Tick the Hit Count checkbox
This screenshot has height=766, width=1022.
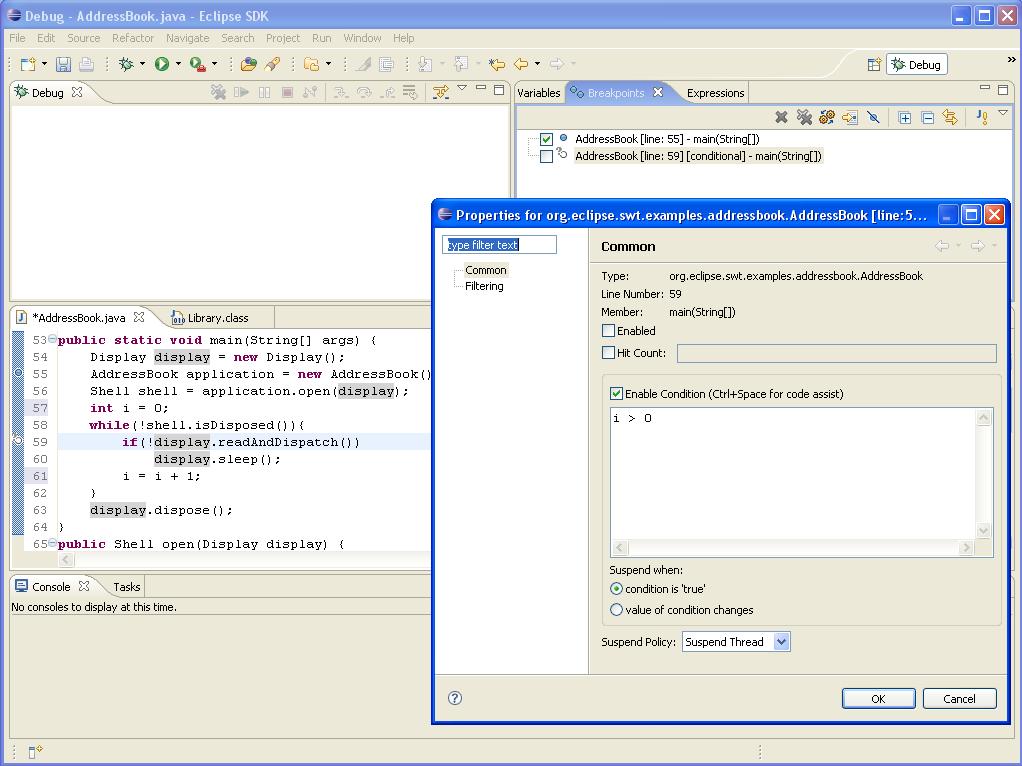pyautogui.click(x=608, y=353)
